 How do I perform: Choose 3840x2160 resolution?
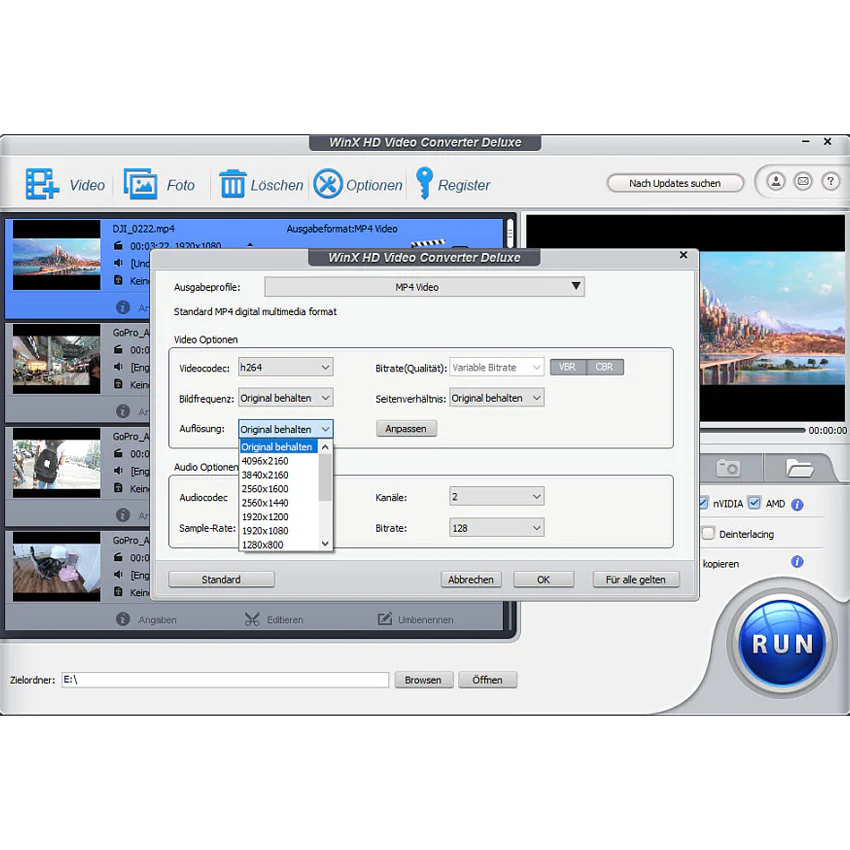click(279, 475)
